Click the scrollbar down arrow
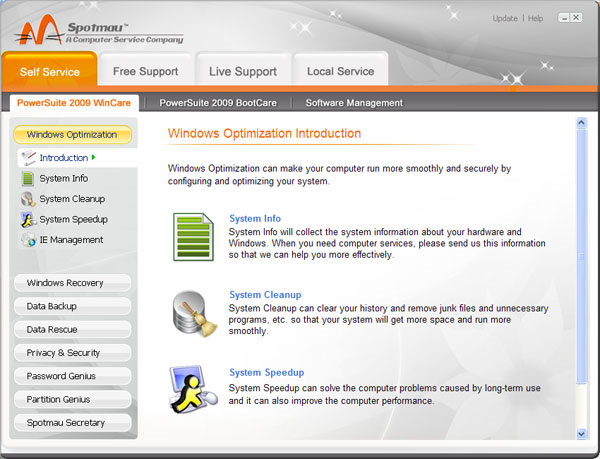600x459 pixels. [x=581, y=434]
